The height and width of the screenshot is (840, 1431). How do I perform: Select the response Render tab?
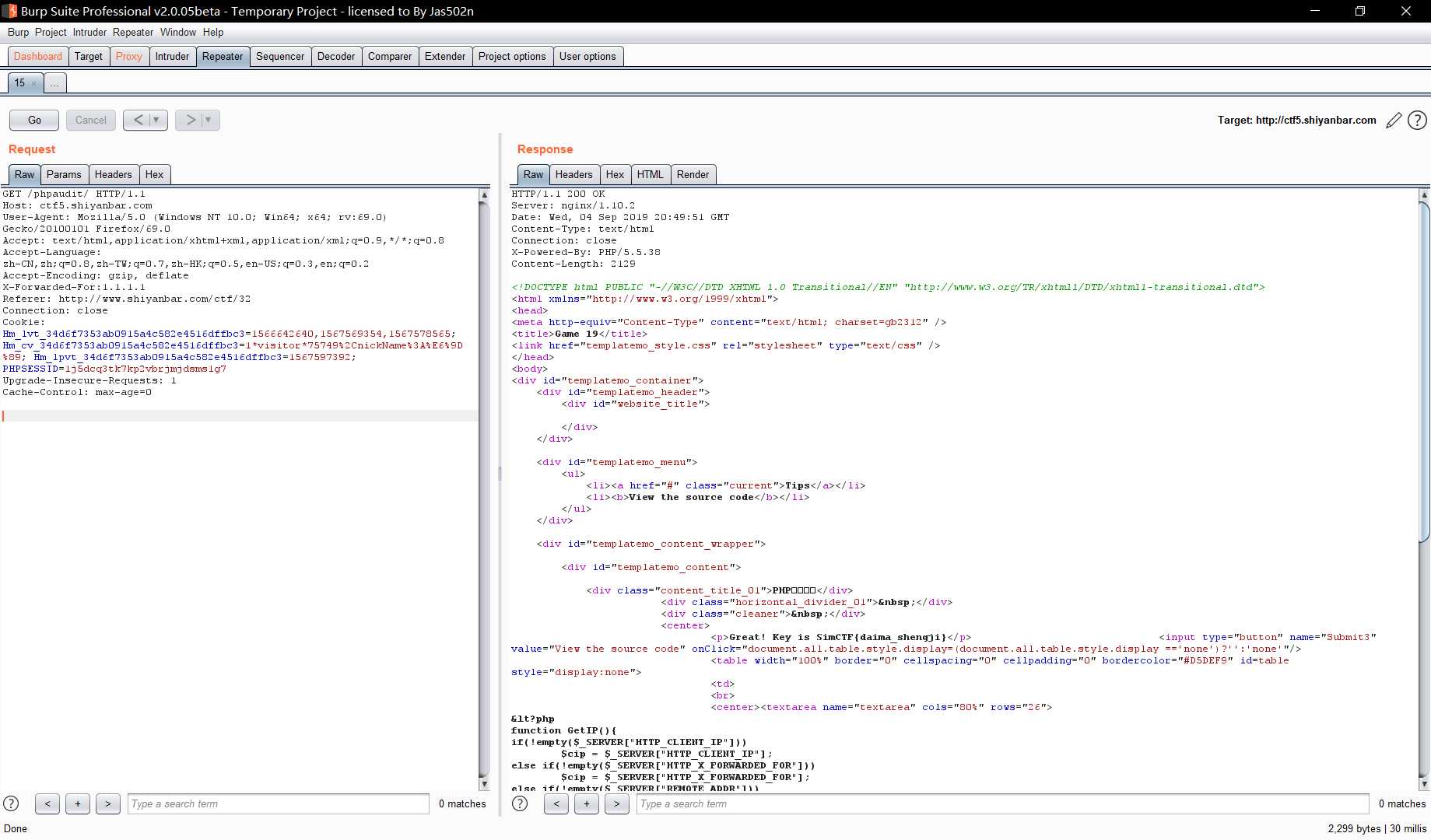click(x=693, y=174)
